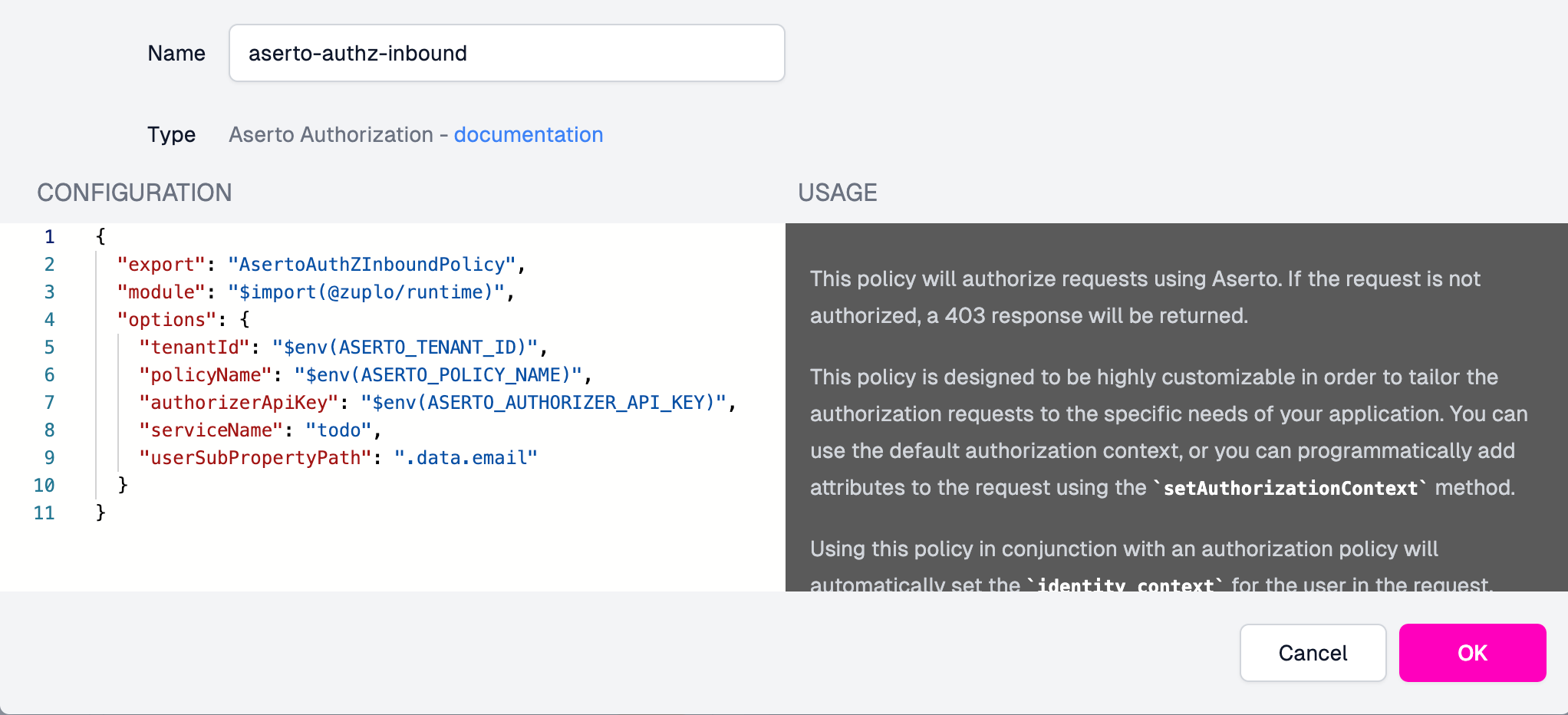The height and width of the screenshot is (715, 1568).
Task: Click the "$env(ASERTO_AUTHORIZER_API_KEY)" value
Action: pyautogui.click(x=544, y=403)
